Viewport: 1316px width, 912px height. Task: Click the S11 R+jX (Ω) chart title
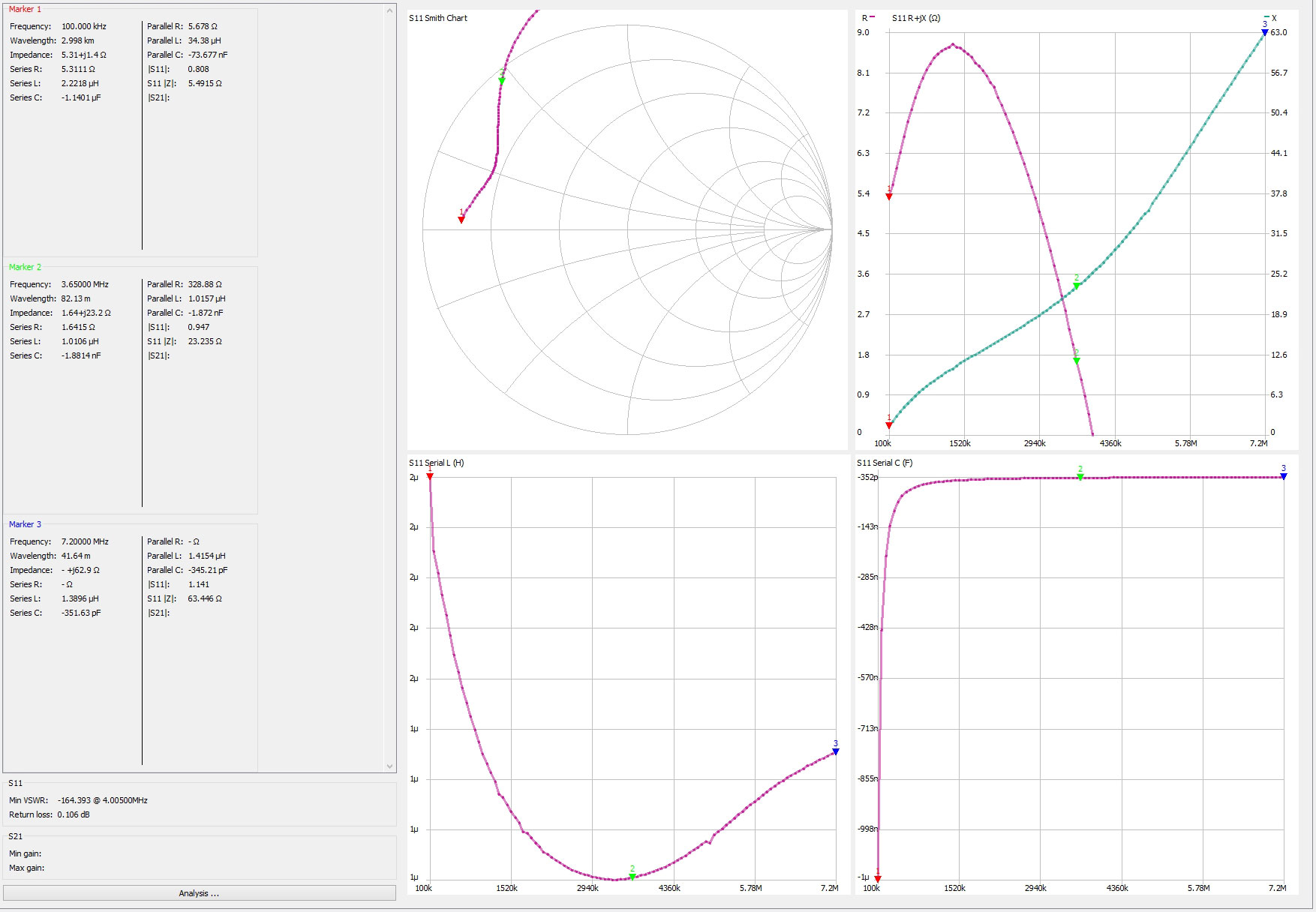(x=916, y=18)
